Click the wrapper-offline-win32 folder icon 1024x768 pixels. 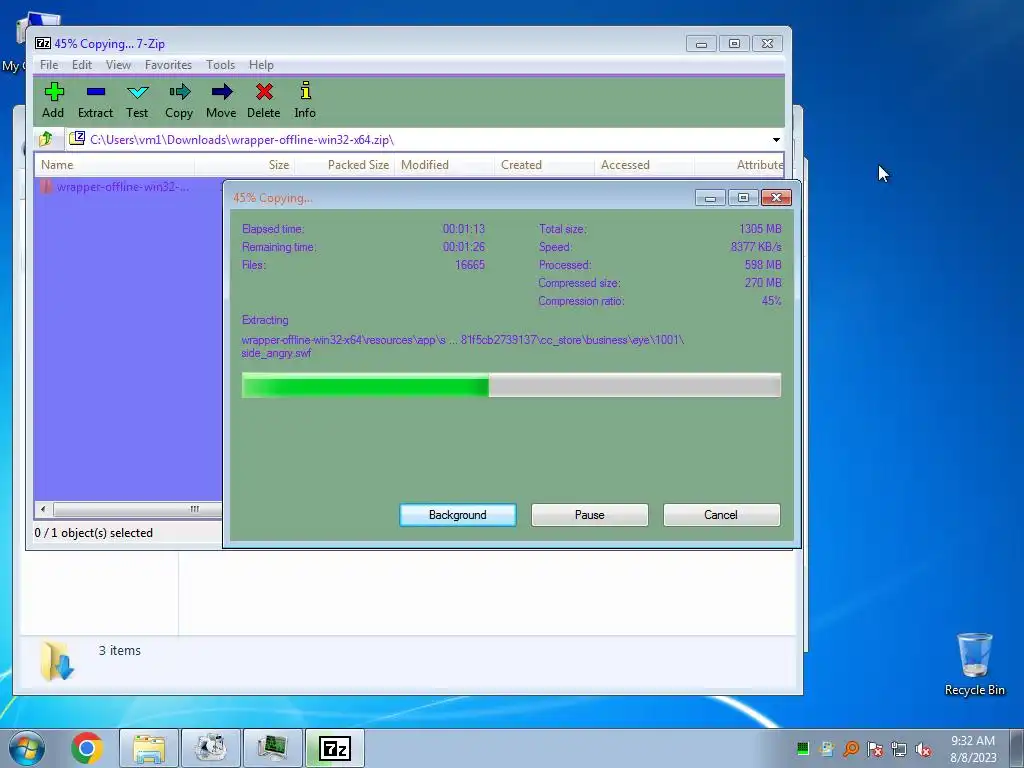[46, 187]
